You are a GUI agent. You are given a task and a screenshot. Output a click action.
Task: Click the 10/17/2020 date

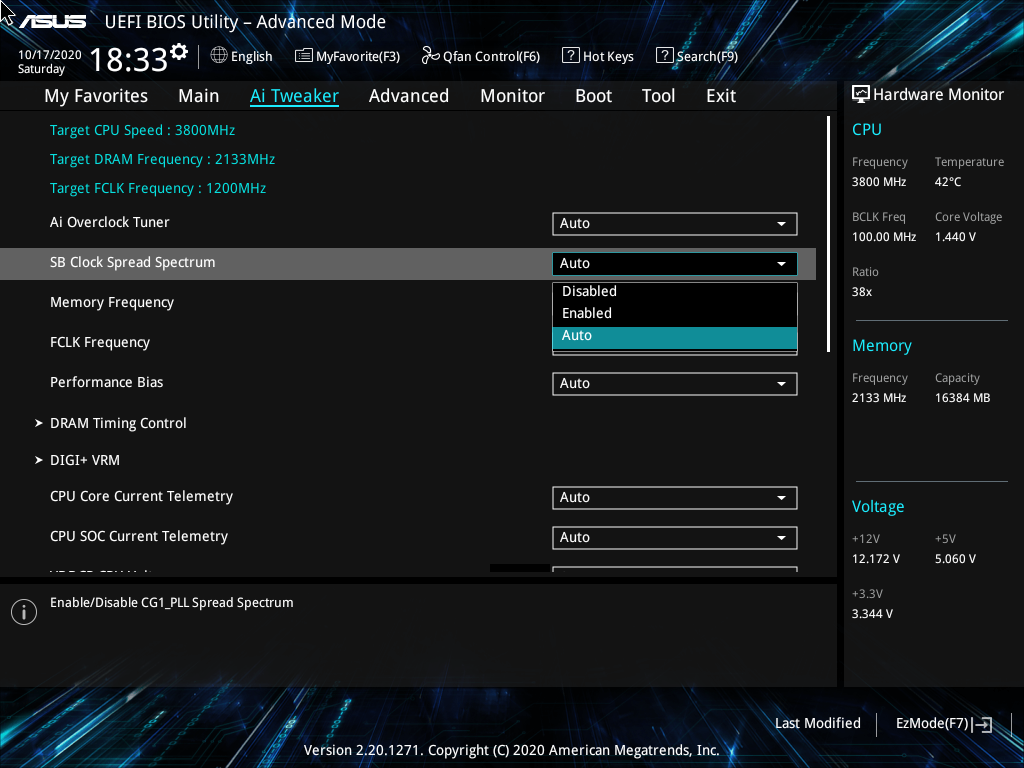coord(50,55)
